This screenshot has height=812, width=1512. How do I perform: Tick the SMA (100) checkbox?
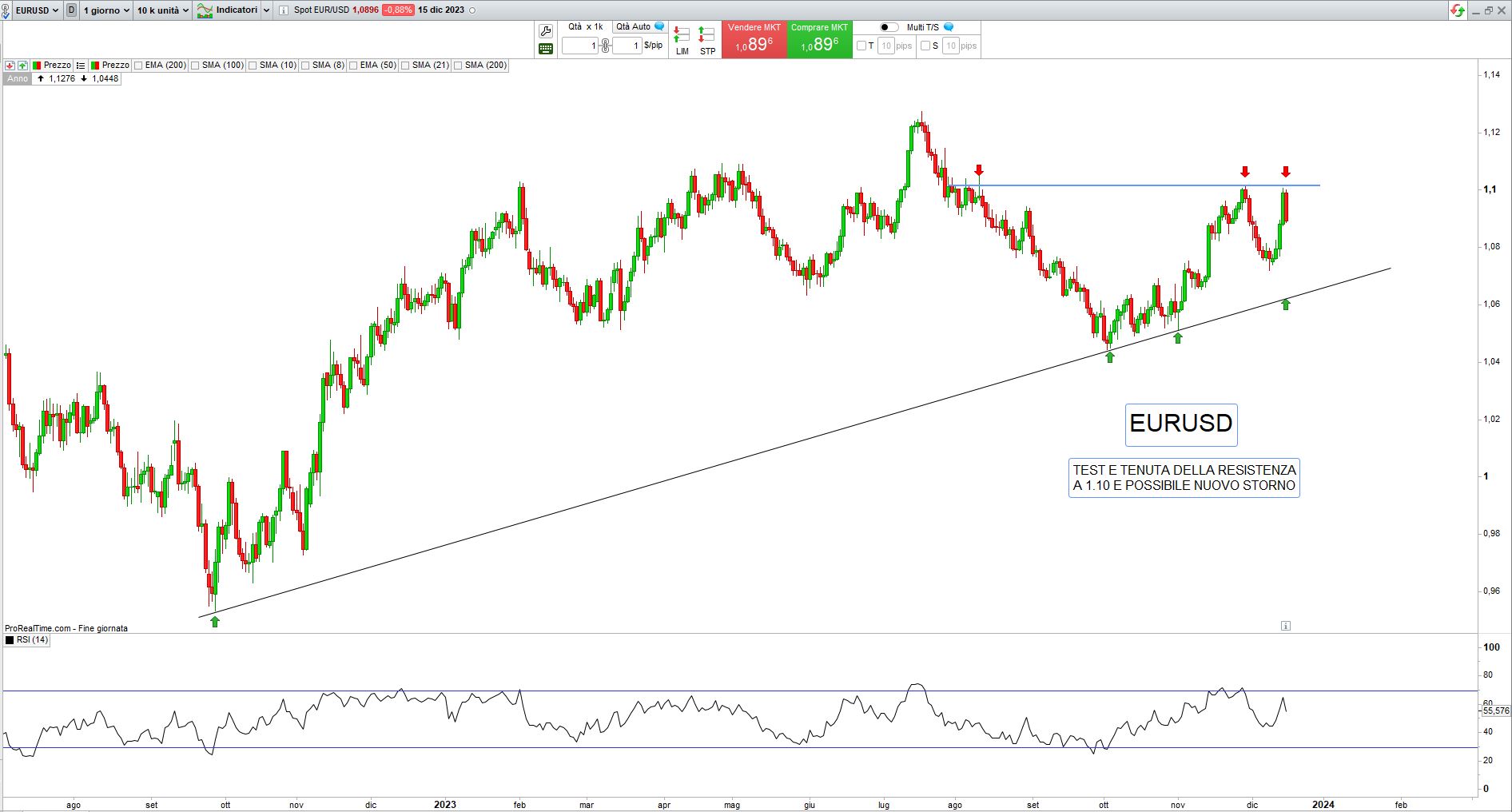(196, 66)
